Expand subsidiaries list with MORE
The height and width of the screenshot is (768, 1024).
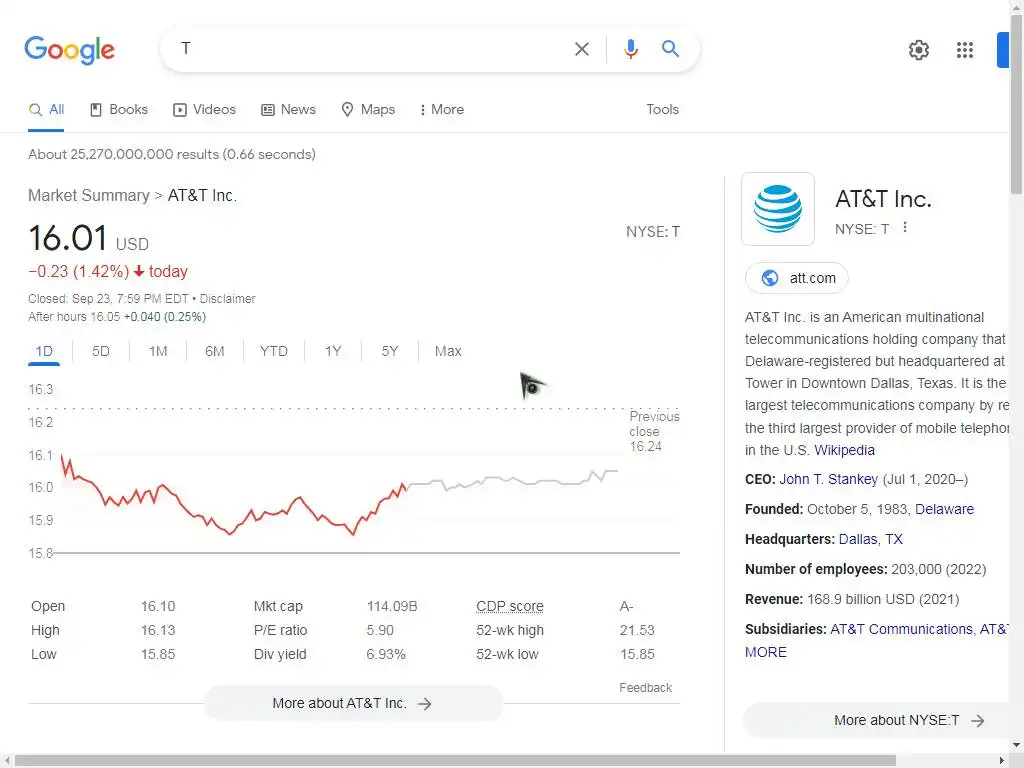pos(766,652)
